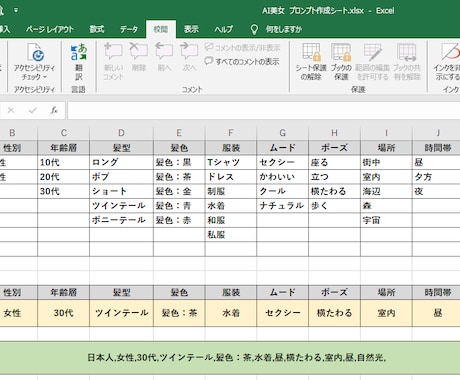Open the Formulas (数式) tab
The width and height of the screenshot is (460, 380).
point(97,29)
